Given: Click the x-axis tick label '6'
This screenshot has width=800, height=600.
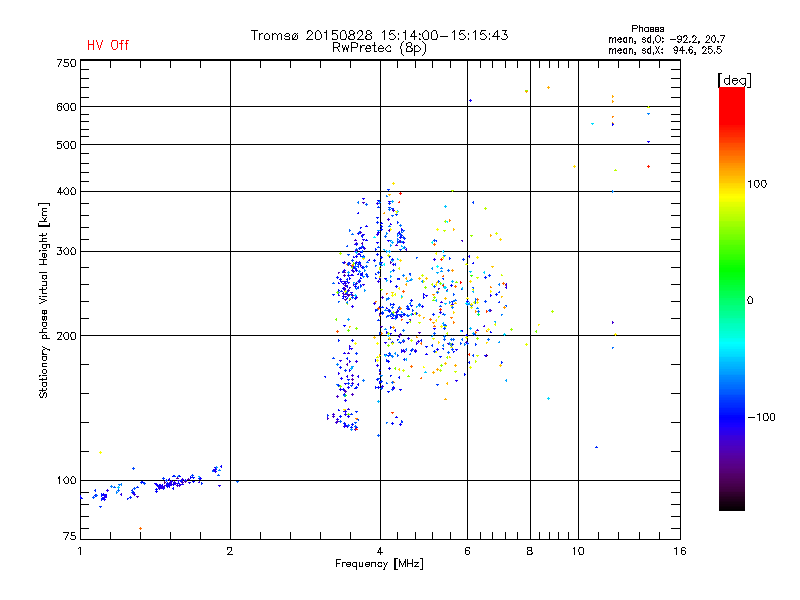Looking at the screenshot, I should (x=467, y=551).
